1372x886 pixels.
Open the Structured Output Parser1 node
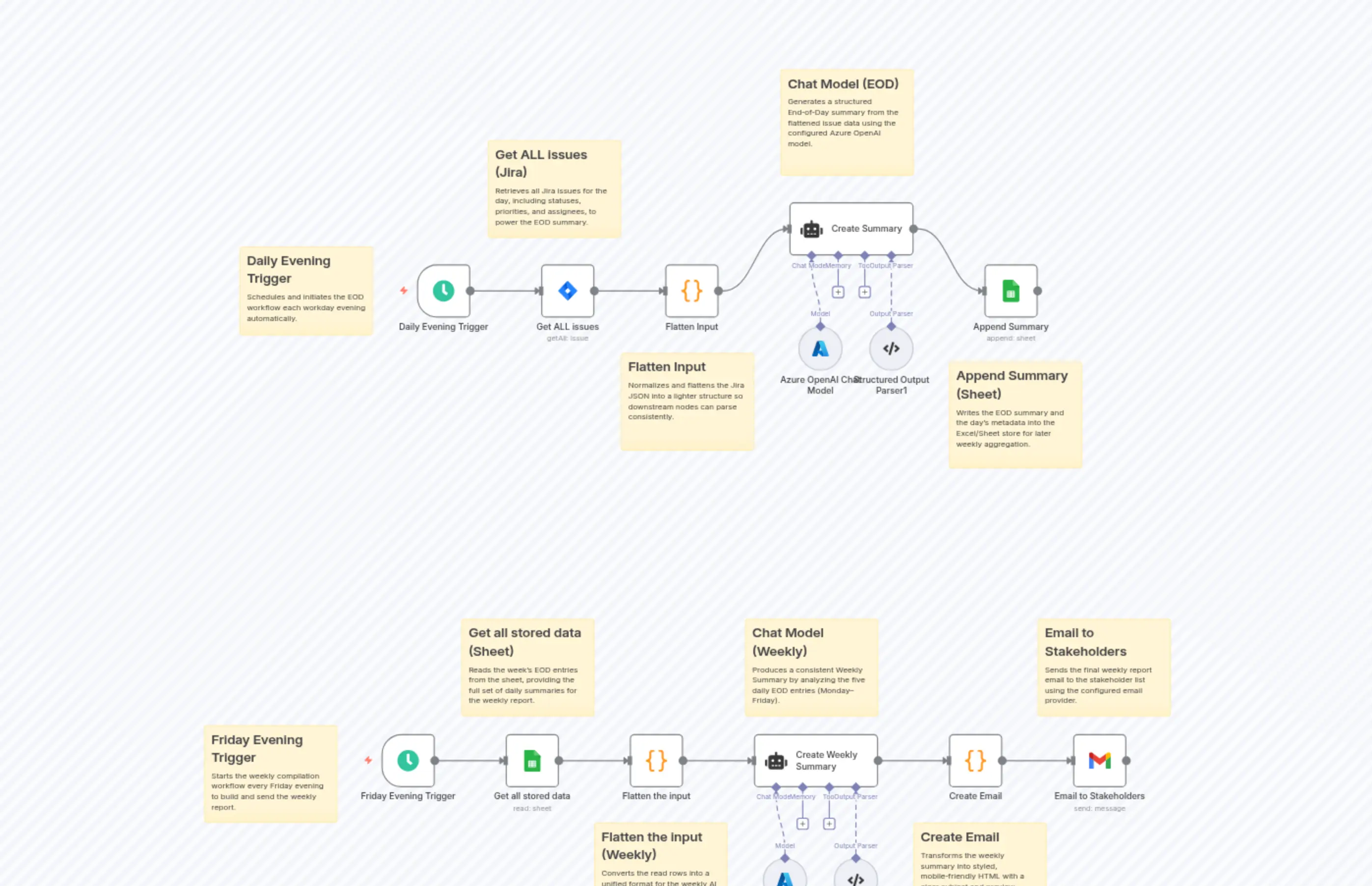(x=891, y=348)
